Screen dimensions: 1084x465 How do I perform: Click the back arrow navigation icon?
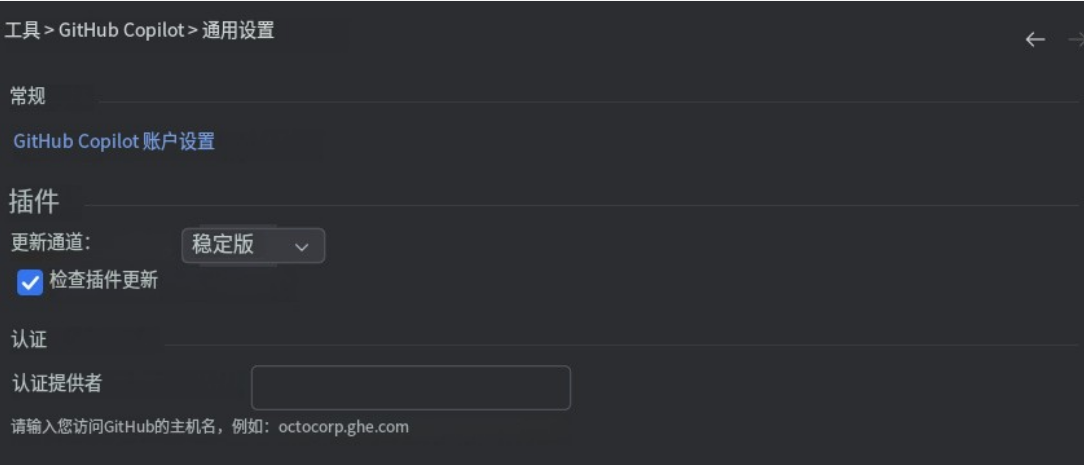click(x=1035, y=40)
